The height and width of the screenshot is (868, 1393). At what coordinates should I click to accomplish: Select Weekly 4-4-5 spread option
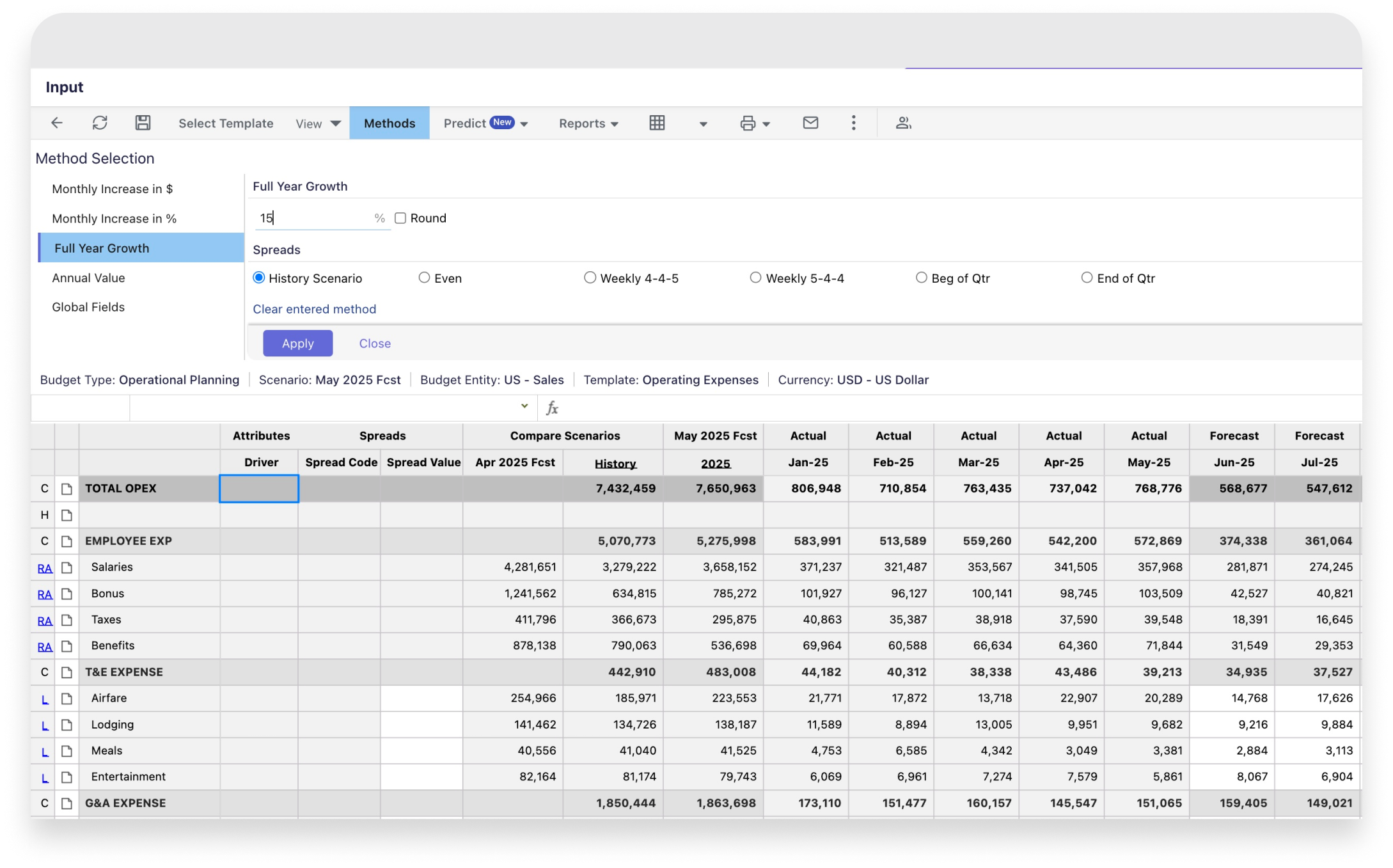(590, 278)
